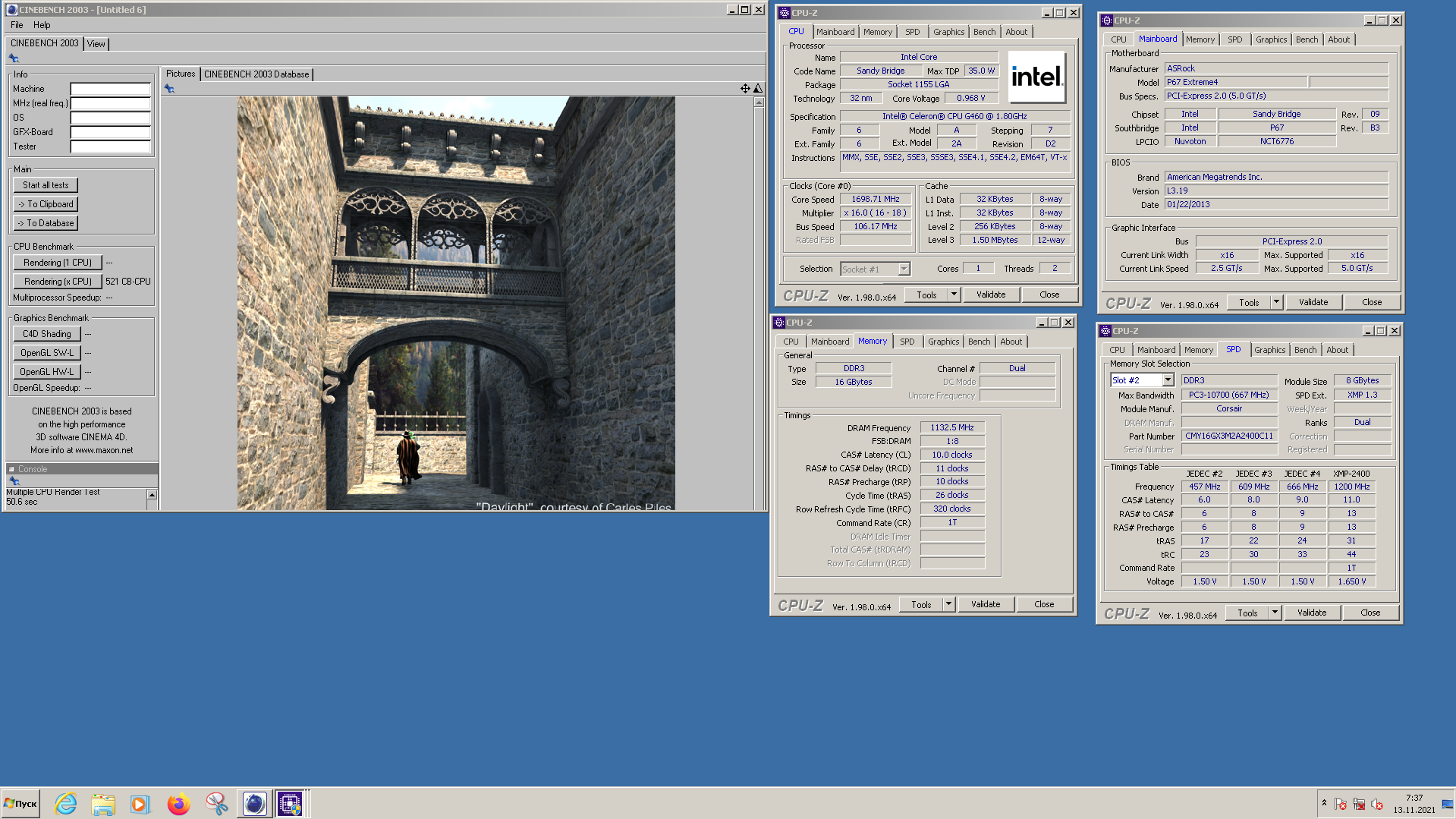This screenshot has height=819, width=1456.
Task: Expand Tools arrow in CPU-Z Mainboard window
Action: (1276, 302)
